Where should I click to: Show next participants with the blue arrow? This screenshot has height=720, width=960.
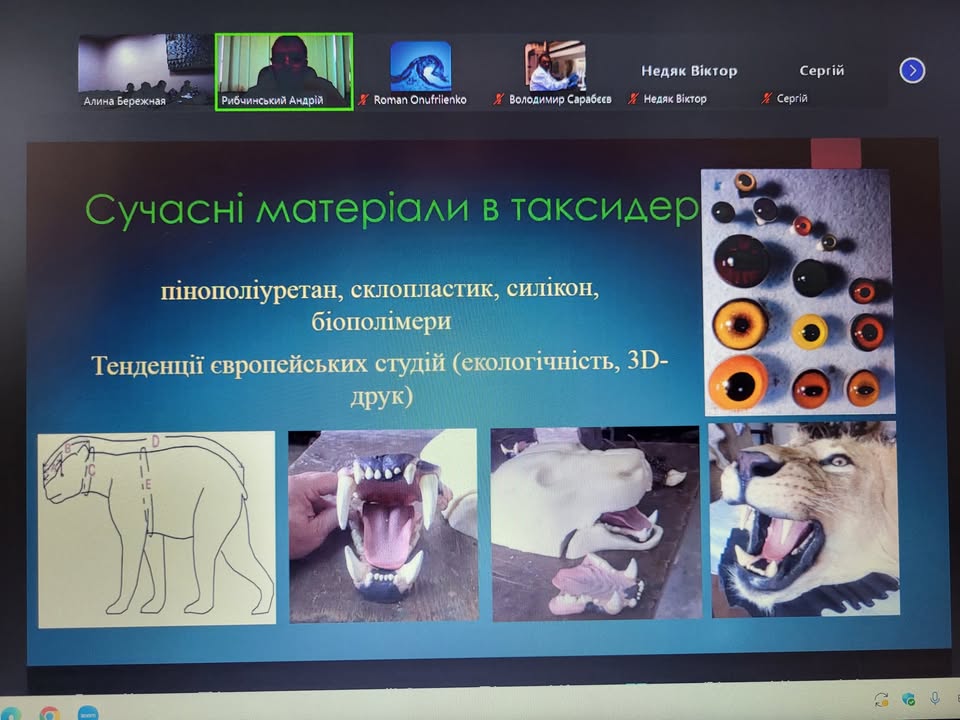(912, 70)
